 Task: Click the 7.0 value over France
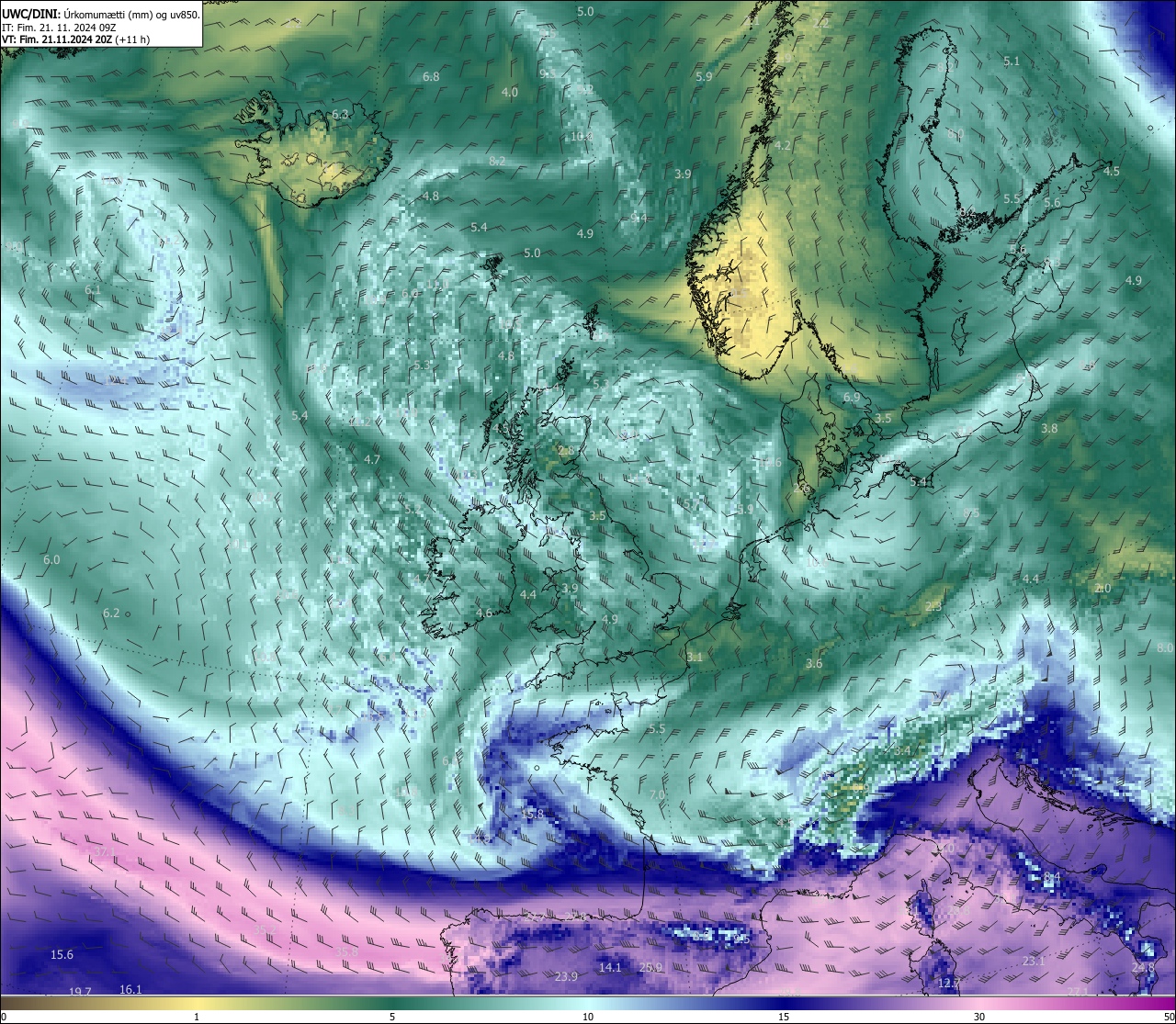click(x=657, y=794)
